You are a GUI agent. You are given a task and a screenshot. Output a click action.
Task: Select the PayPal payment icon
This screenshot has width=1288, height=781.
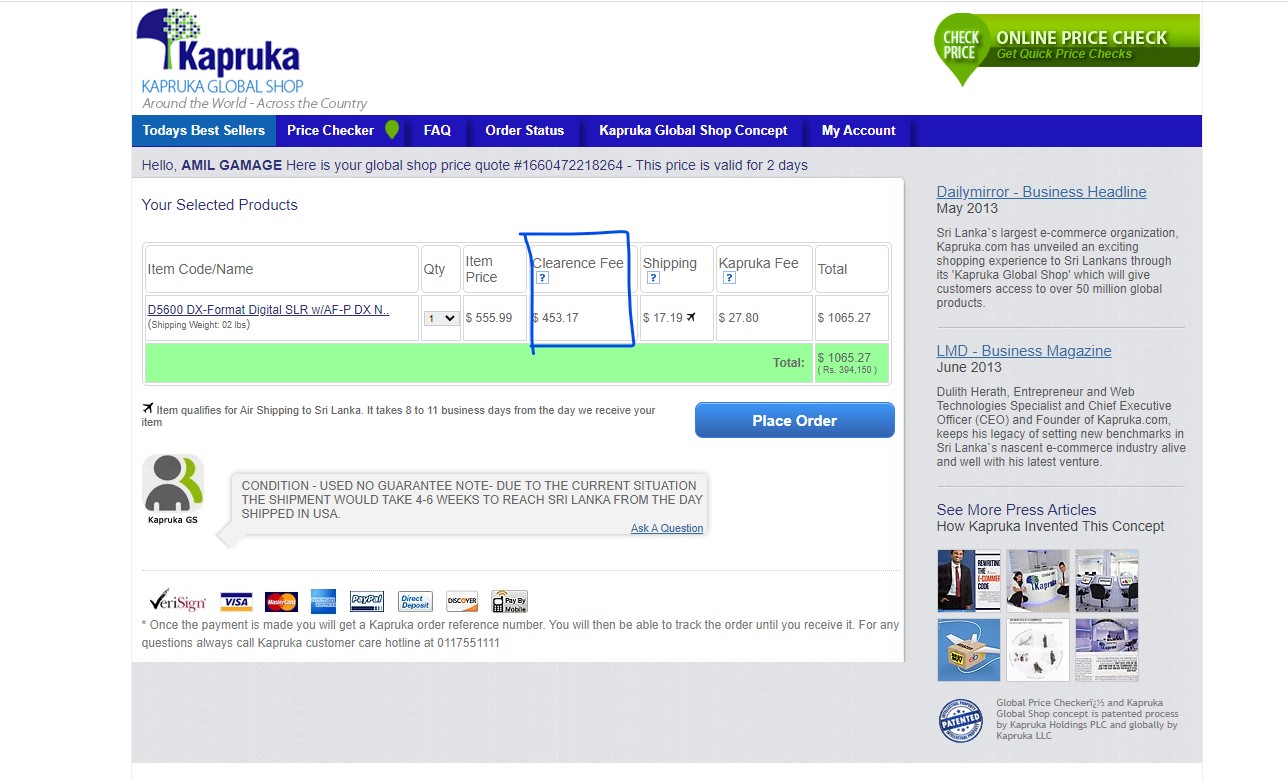[x=367, y=601]
